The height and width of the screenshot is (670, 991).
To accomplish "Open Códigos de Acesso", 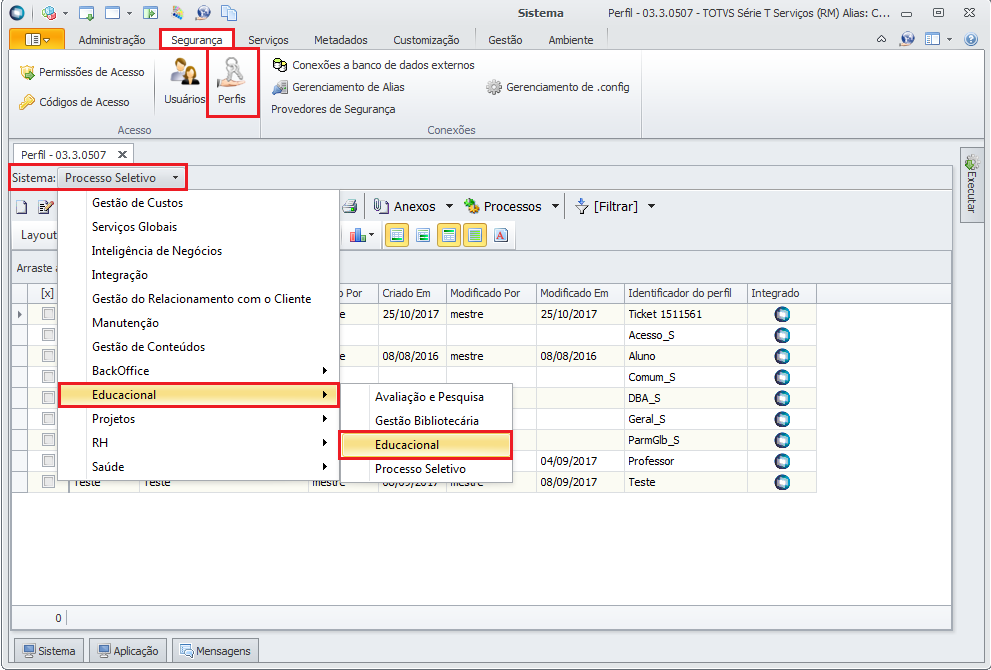I will (x=74, y=102).
